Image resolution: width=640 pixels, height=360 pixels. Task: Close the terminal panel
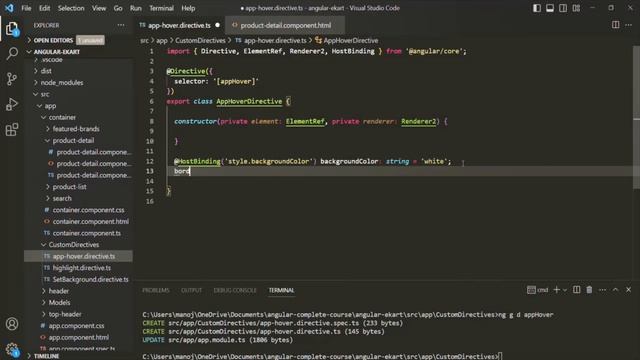click(629, 290)
